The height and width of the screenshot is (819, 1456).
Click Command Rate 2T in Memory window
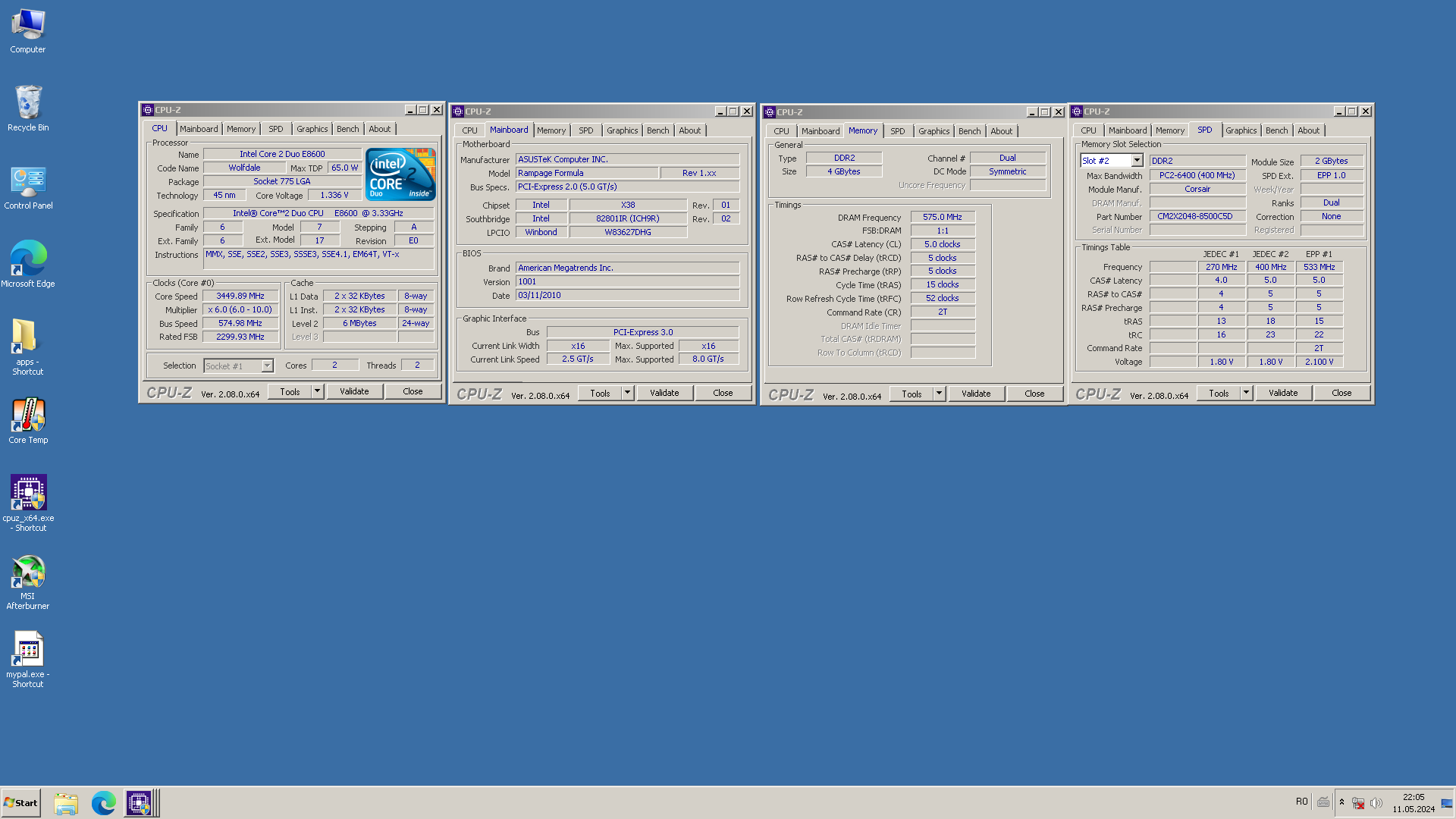coord(943,312)
